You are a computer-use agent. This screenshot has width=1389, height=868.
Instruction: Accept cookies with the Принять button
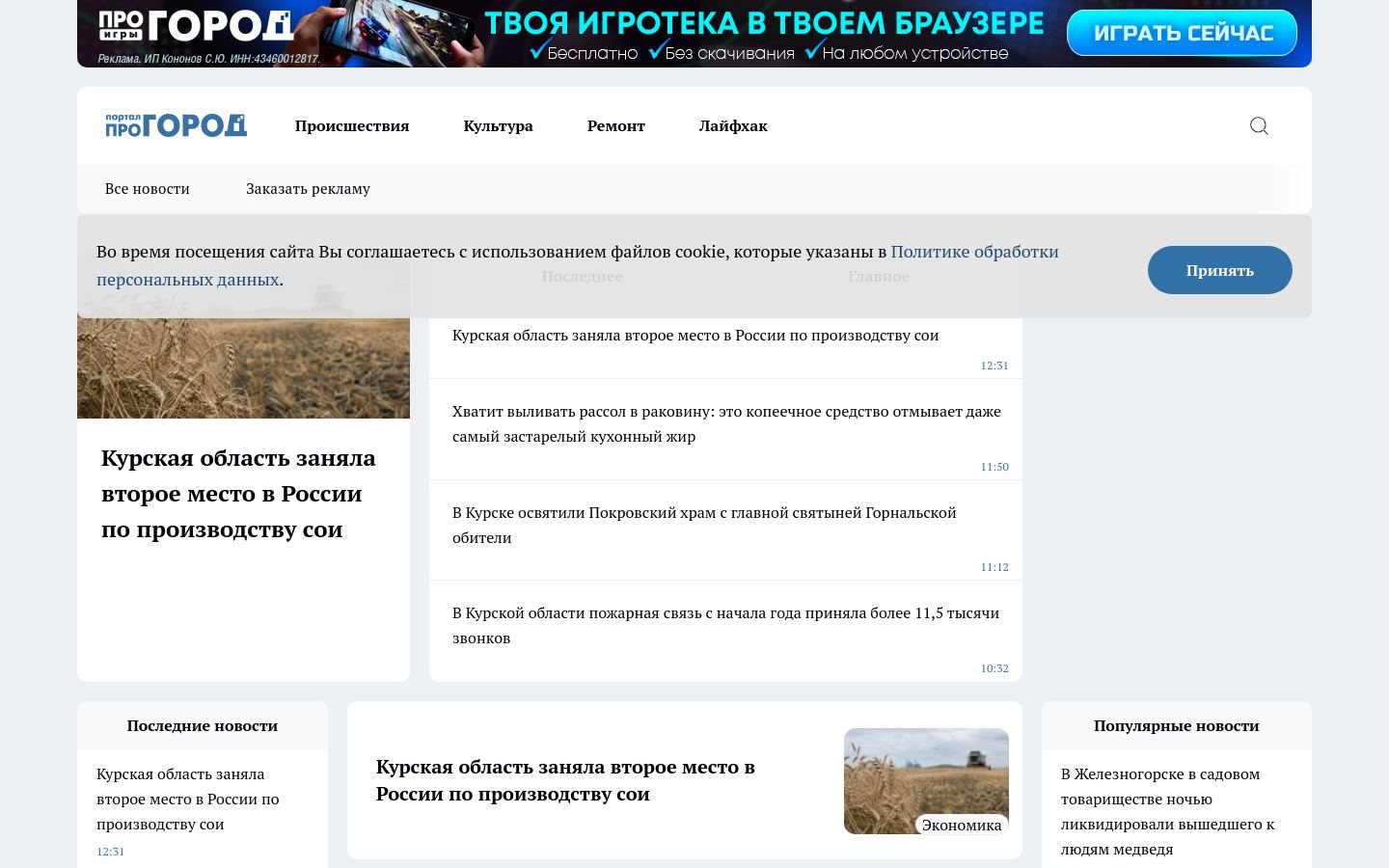point(1219,270)
